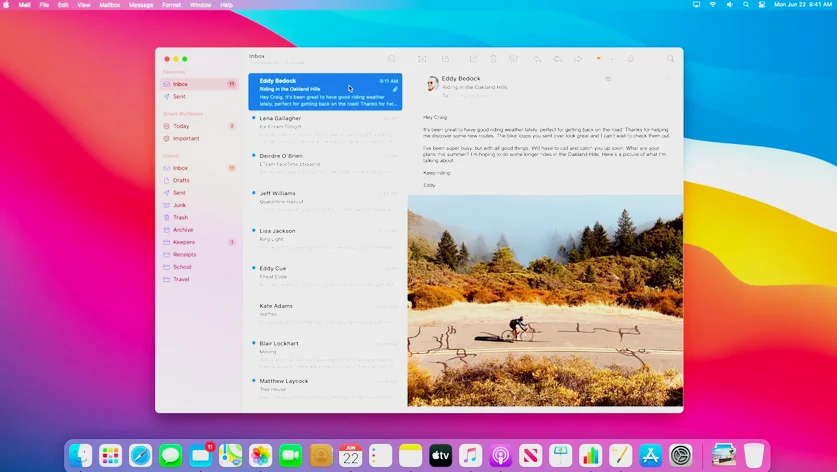Open the Message menu

[x=141, y=5]
